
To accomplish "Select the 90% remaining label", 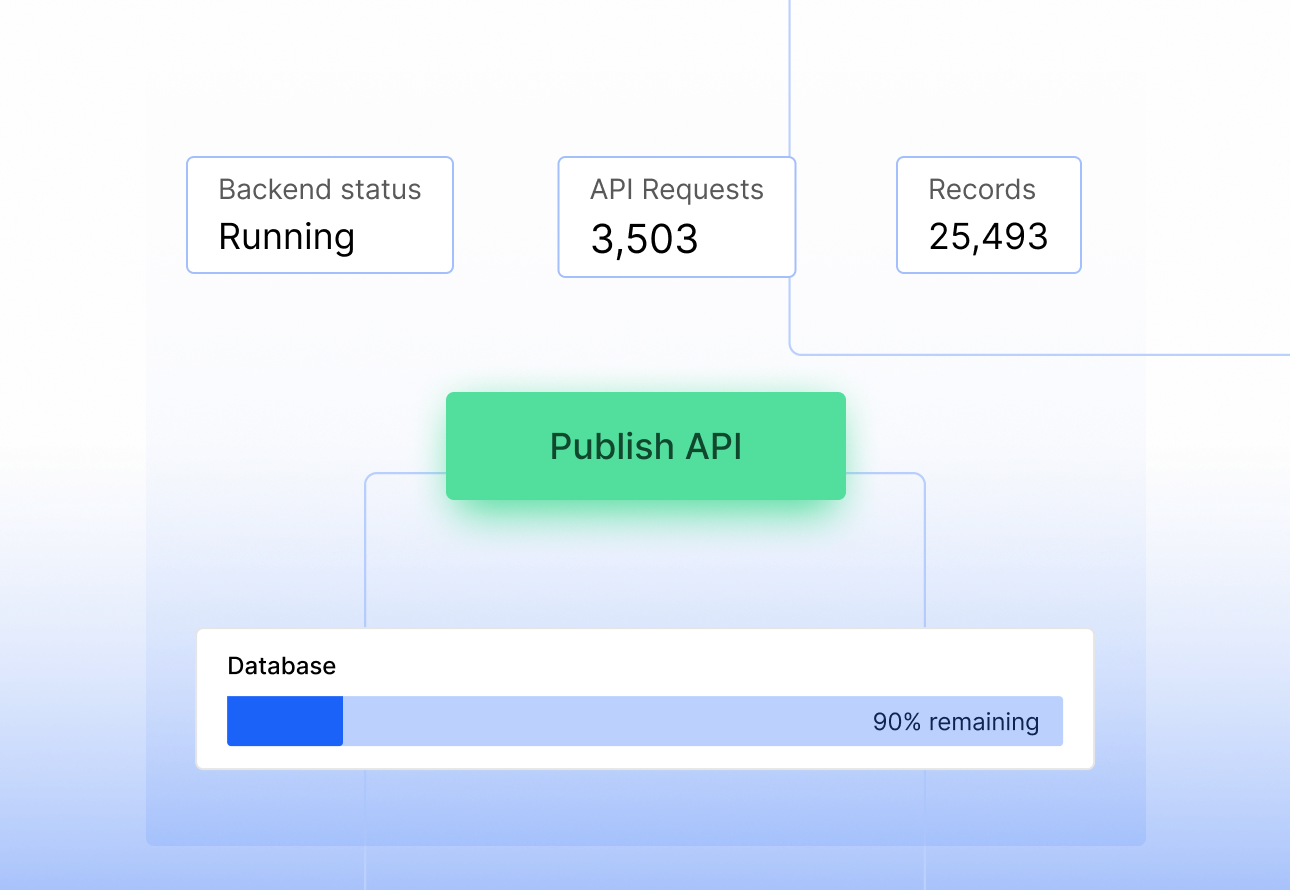I will click(954, 721).
